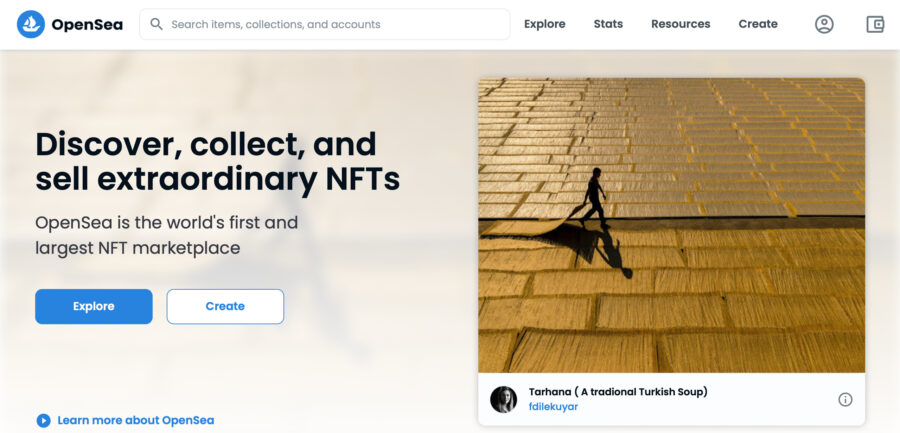Open Learn more about OpenSea link

coord(135,420)
